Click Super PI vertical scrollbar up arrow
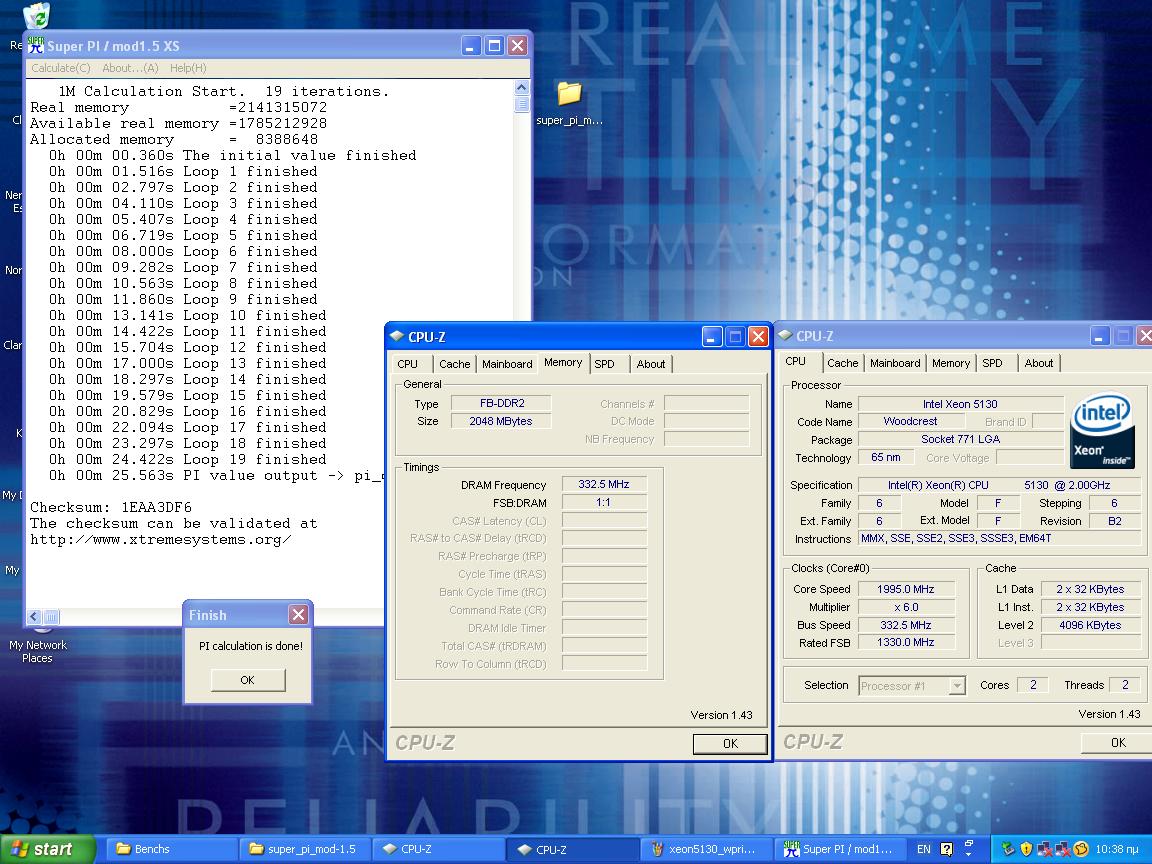Viewport: 1152px width, 864px height. (522, 87)
